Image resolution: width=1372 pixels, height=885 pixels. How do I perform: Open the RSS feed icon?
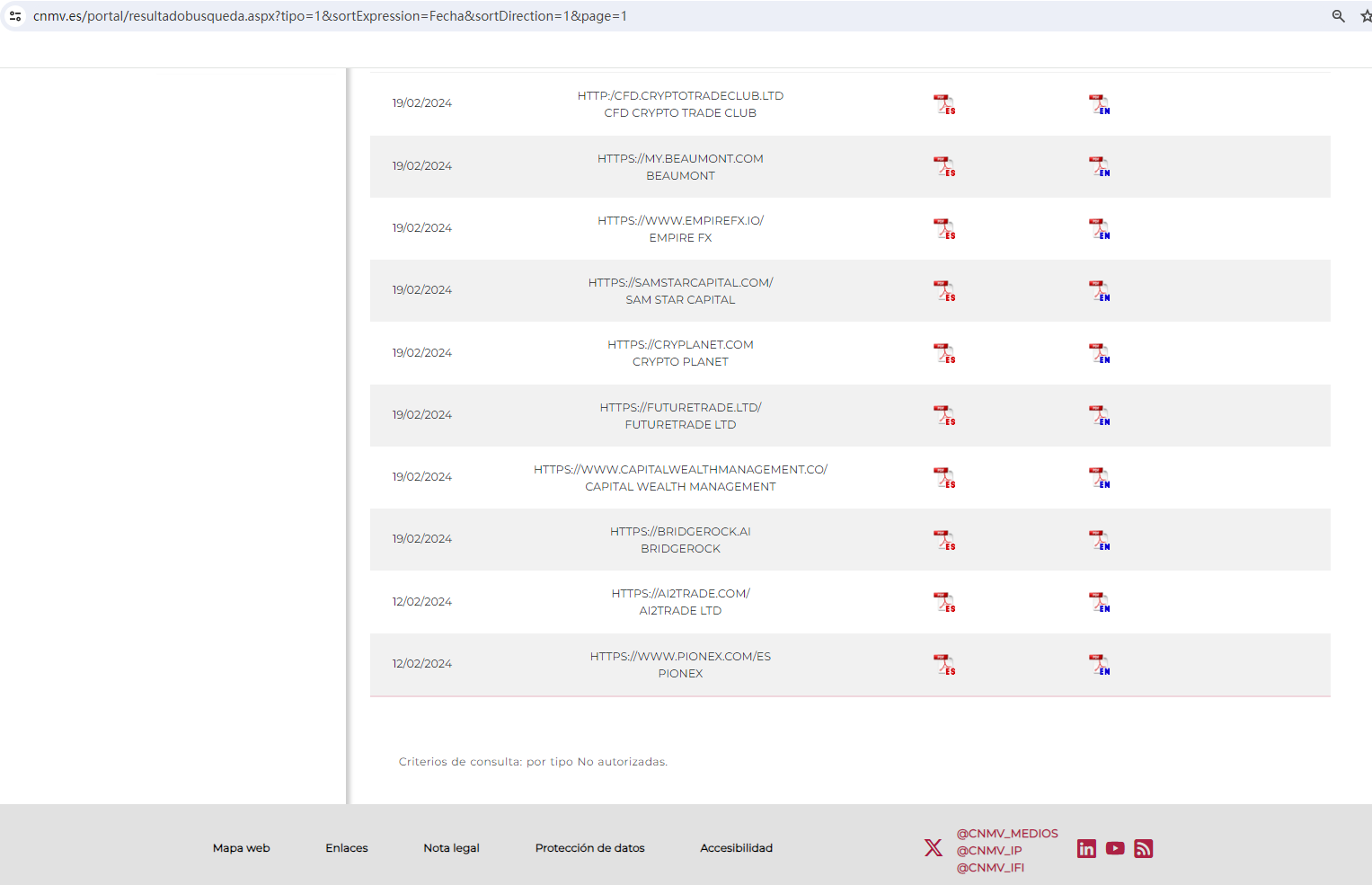pyautogui.click(x=1143, y=848)
